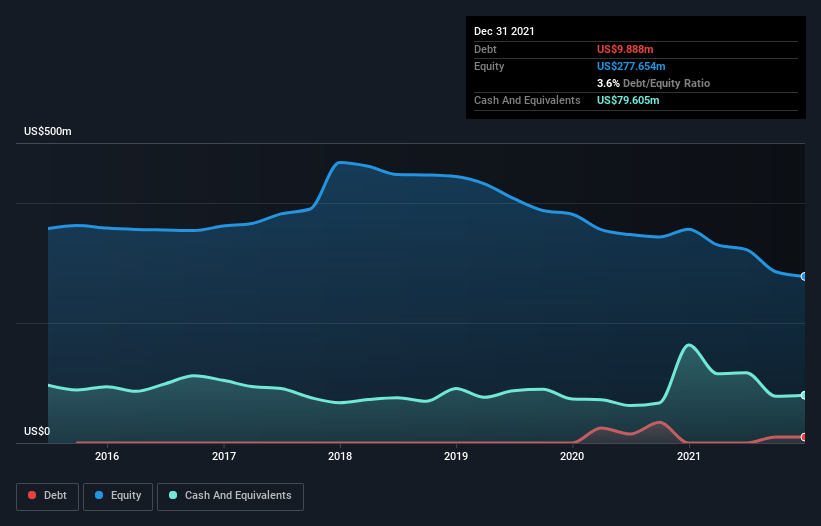Click the teal Cash legend dot
821x526 pixels.
174,496
